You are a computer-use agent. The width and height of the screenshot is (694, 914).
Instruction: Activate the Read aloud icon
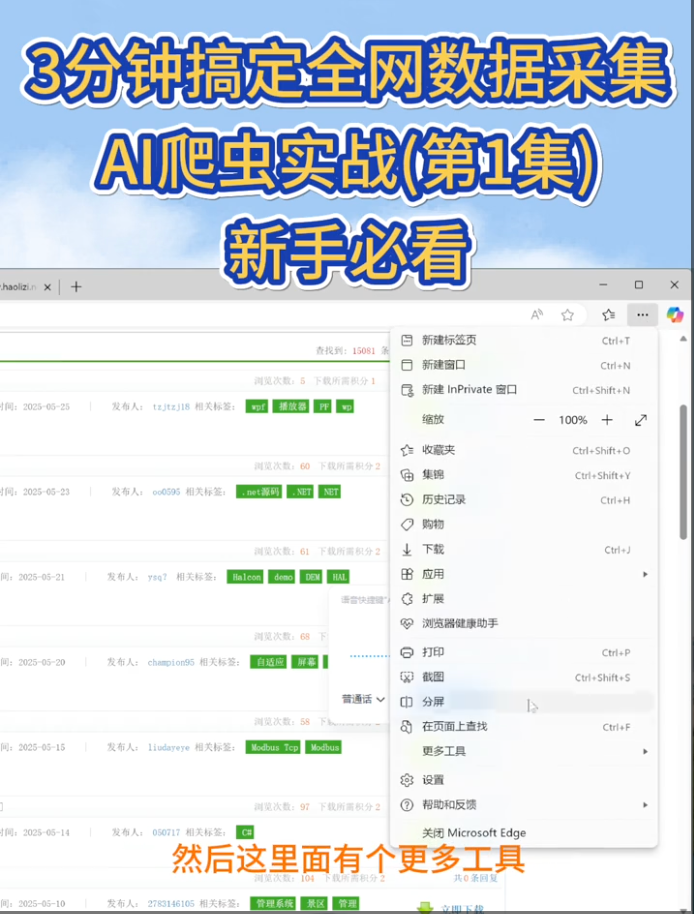(x=537, y=315)
